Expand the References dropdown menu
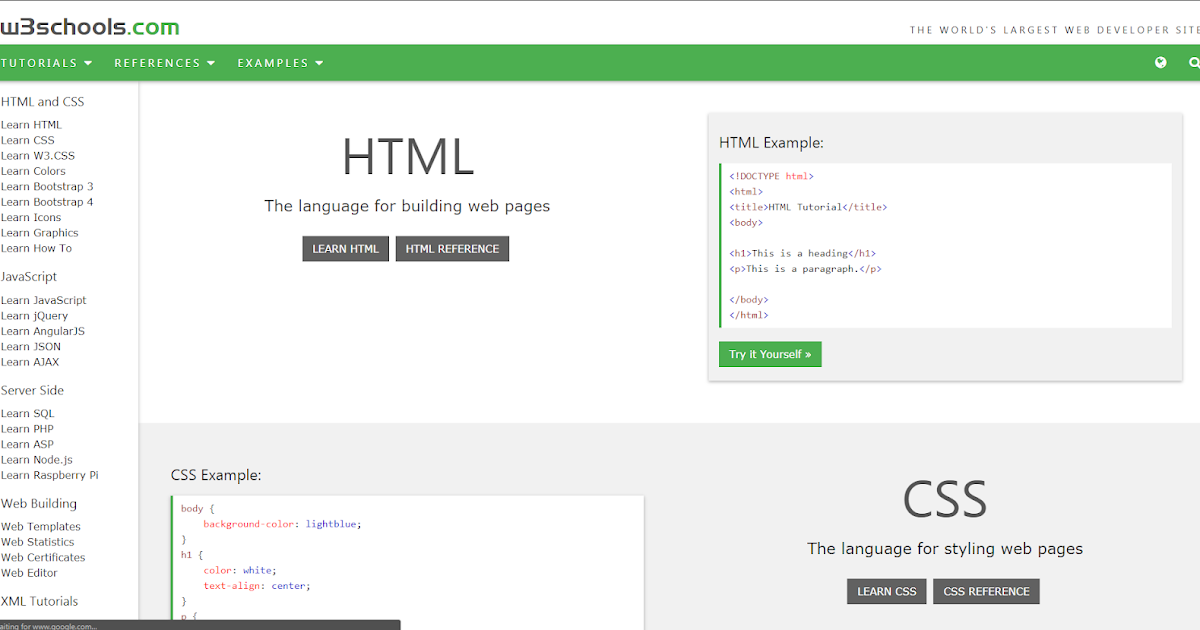Viewport: 1200px width, 630px height. coord(165,63)
